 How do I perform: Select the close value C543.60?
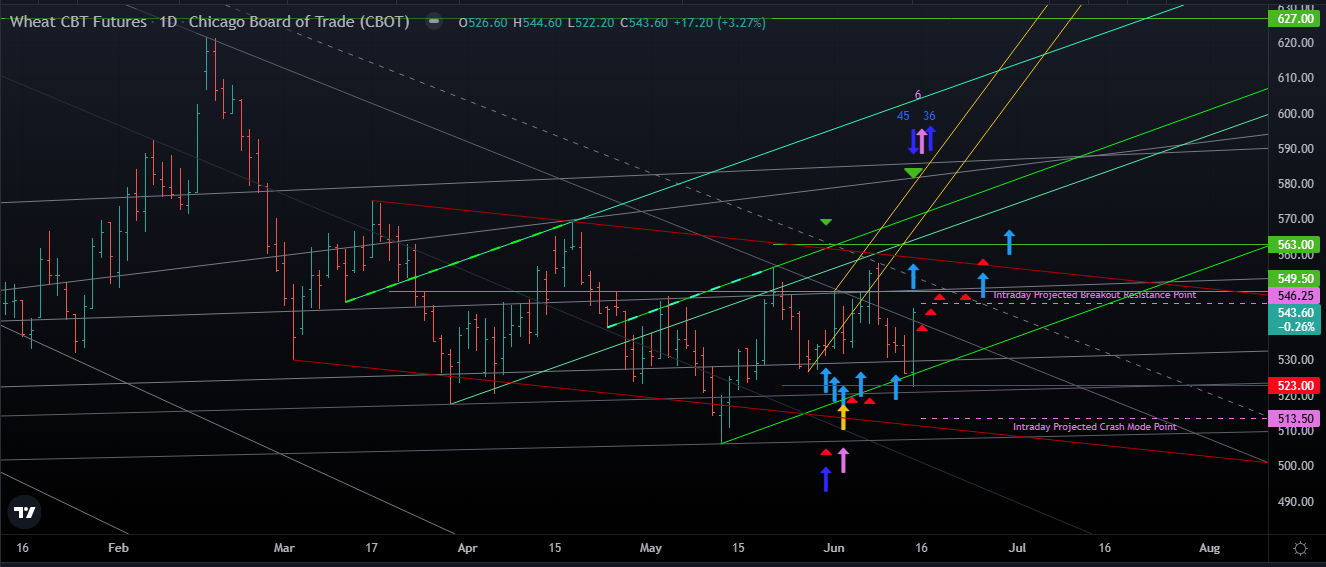(x=644, y=22)
